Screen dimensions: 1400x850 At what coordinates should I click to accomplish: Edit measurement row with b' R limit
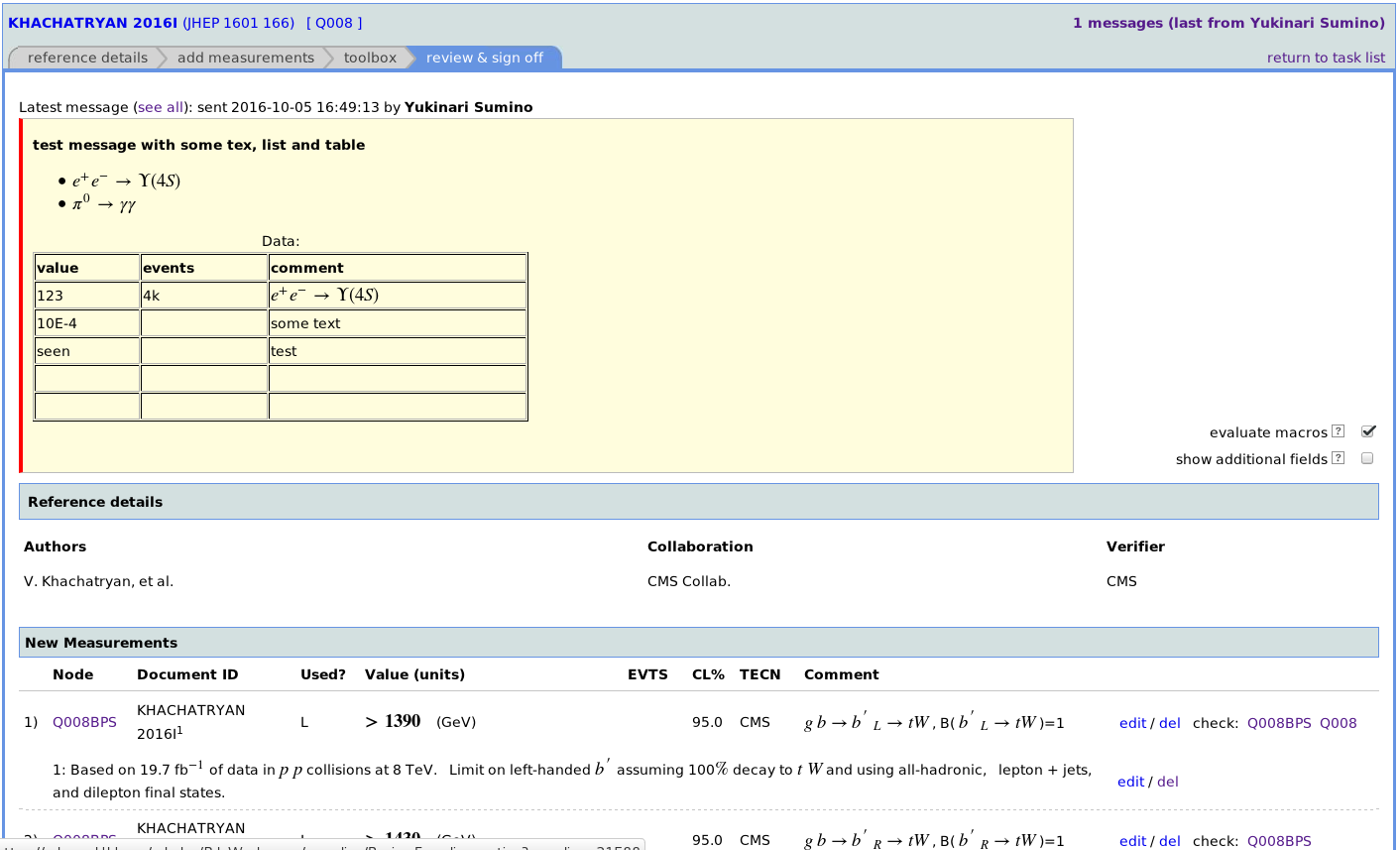(x=1132, y=841)
